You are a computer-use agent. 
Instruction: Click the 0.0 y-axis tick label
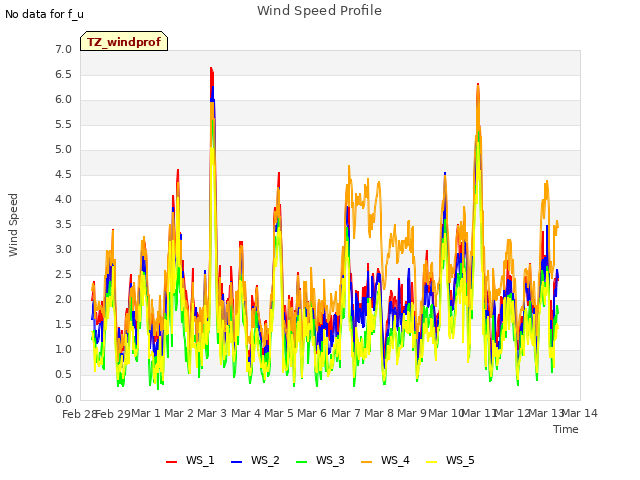click(x=63, y=400)
